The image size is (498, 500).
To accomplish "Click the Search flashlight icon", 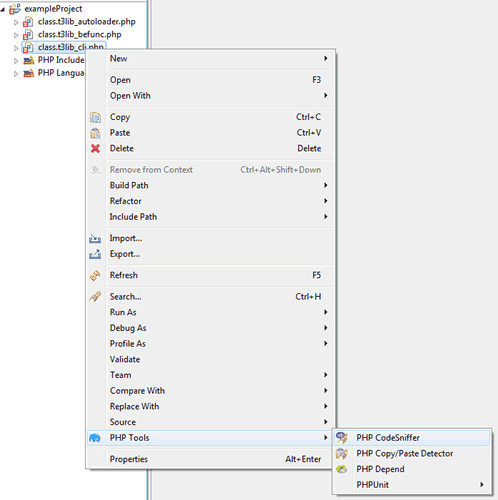I will [95, 297].
